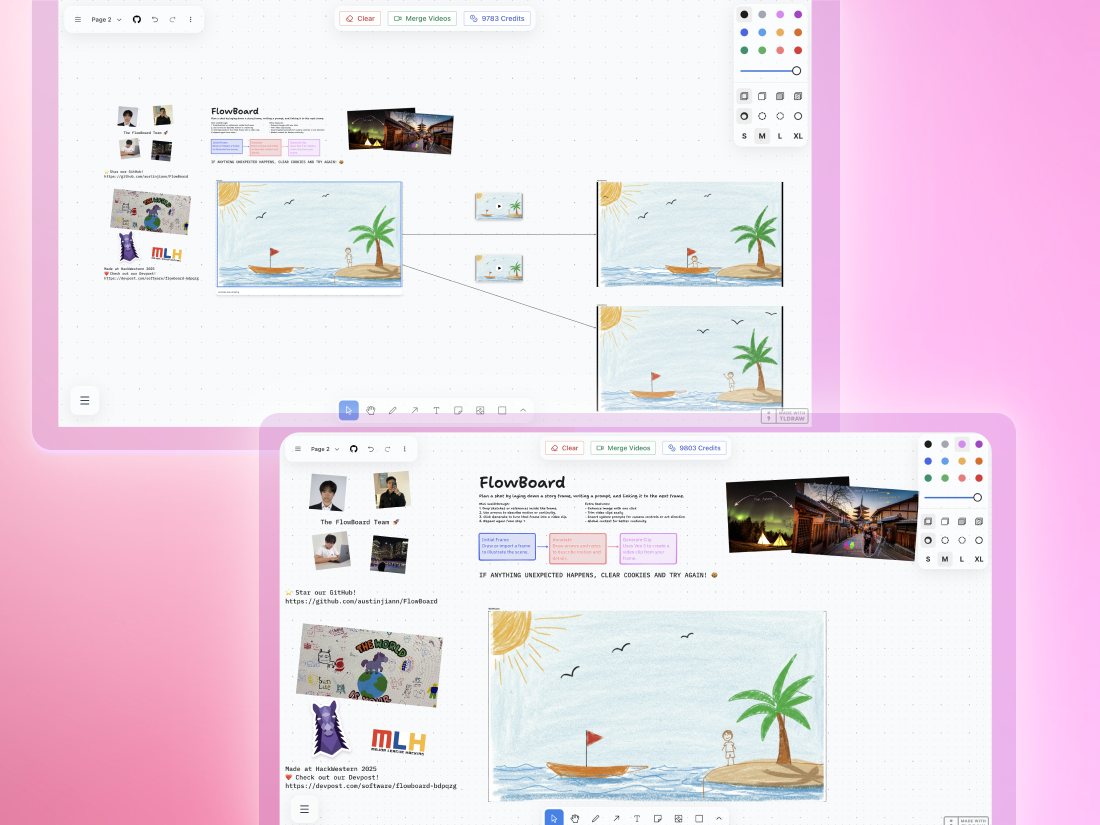Image resolution: width=1100 pixels, height=825 pixels.
Task: Play the upper video clip thumbnail between frames
Action: (x=499, y=207)
